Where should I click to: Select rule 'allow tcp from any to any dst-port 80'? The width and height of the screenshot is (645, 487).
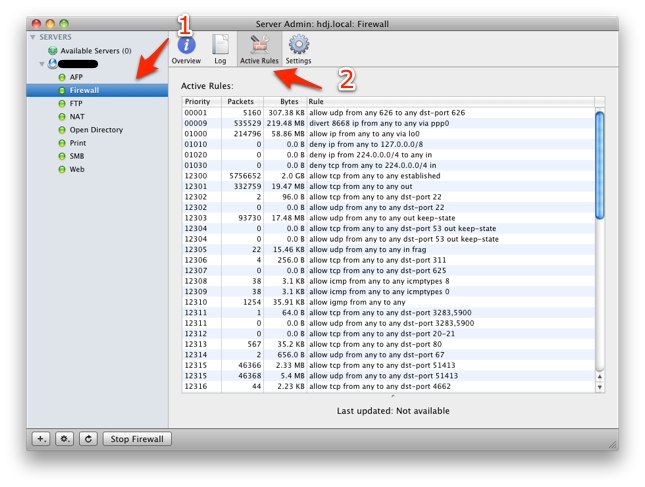[388, 344]
